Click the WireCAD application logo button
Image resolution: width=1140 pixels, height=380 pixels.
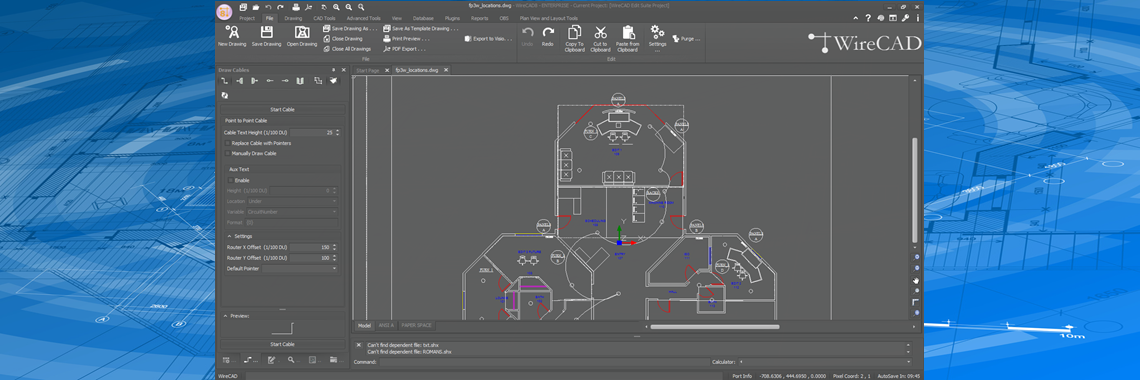[x=224, y=12]
